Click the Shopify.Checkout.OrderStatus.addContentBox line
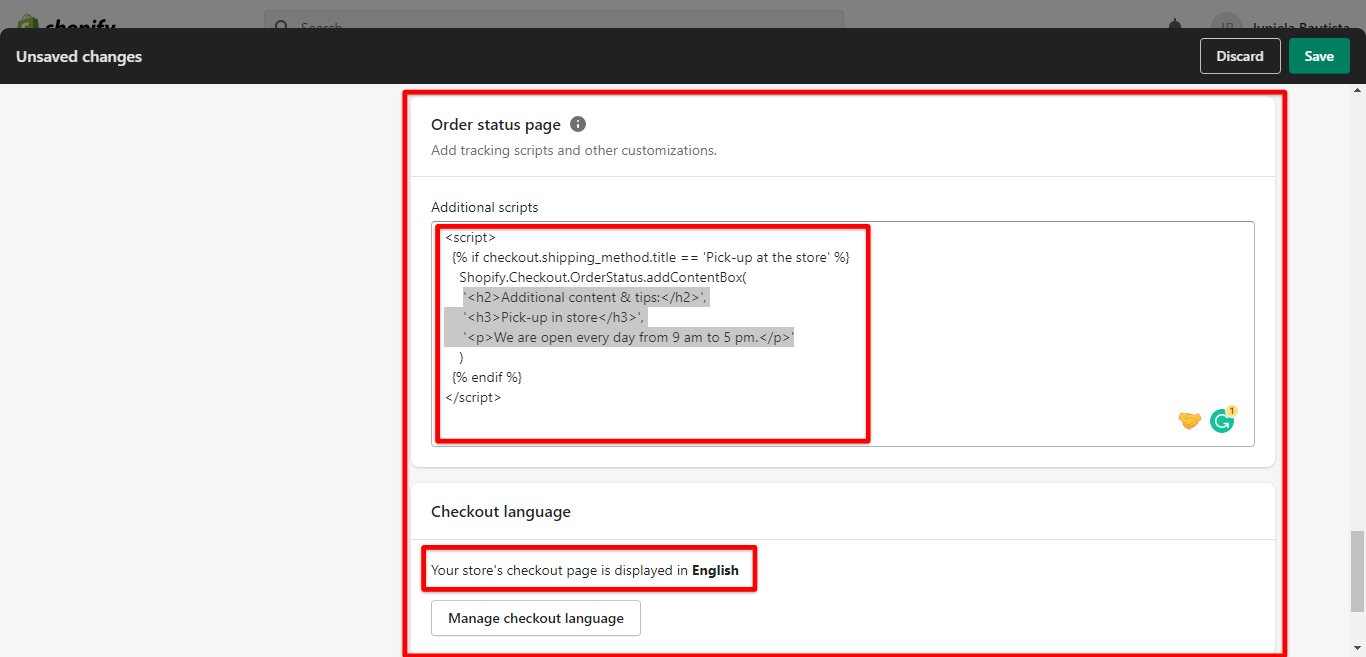The width and height of the screenshot is (1366, 657). tap(602, 277)
